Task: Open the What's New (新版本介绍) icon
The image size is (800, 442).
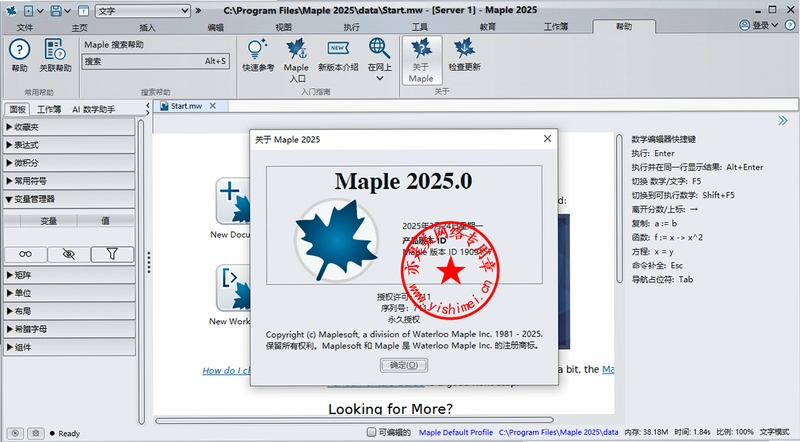Action: click(x=338, y=55)
